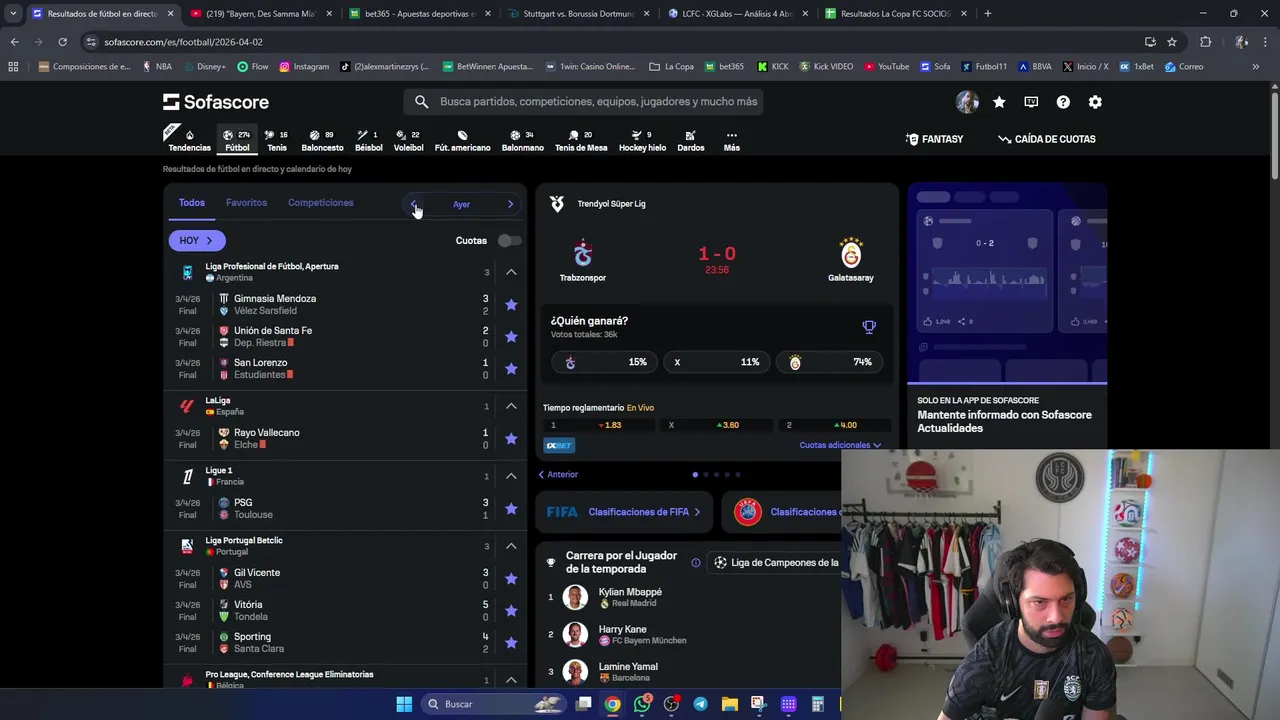Select the Hockey hielo sport icon
1280x720 pixels.
[642, 140]
